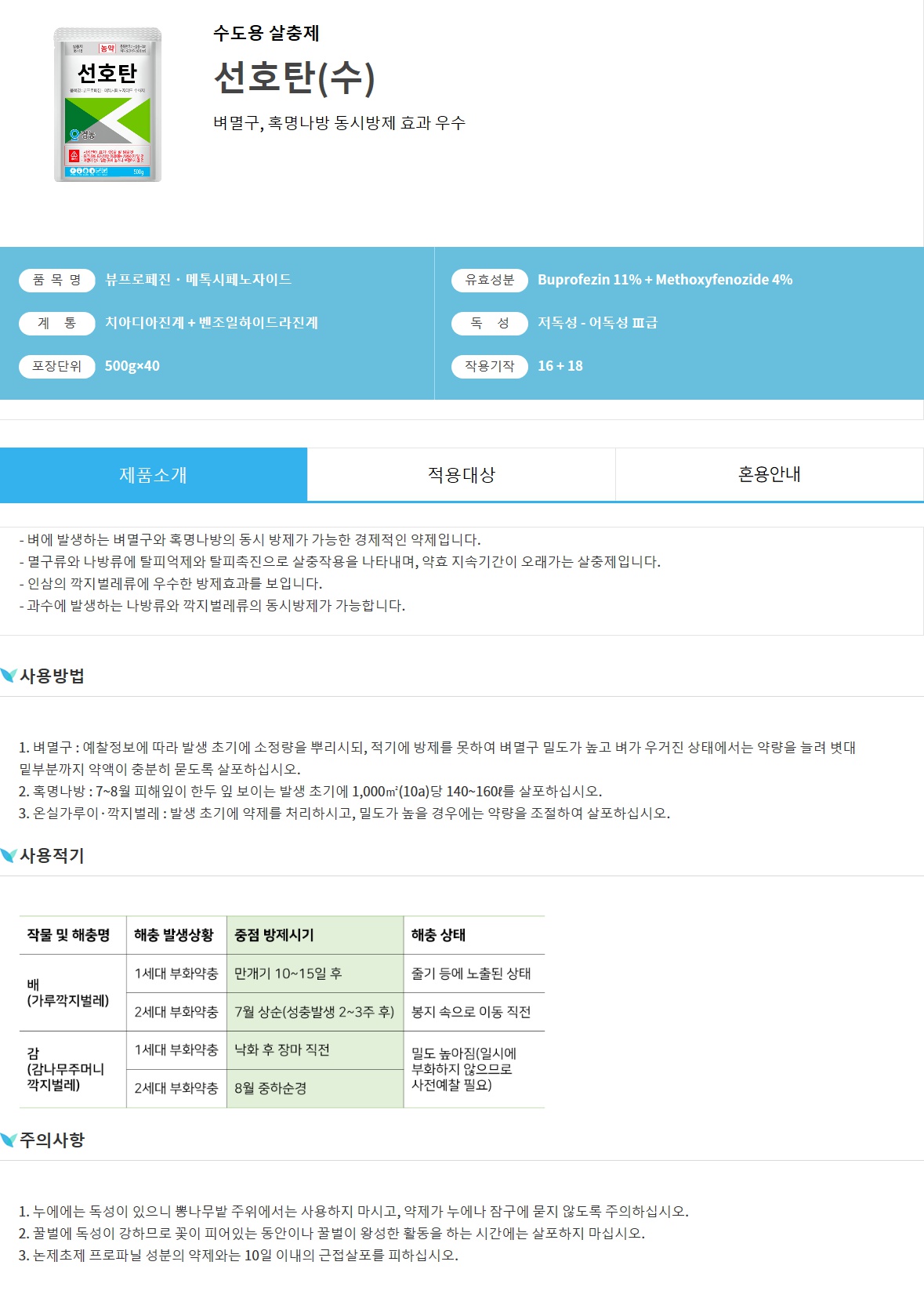This screenshot has height=1316, width=924.
Task: Click the 1세대 부화약충 cell in 배 row
Action: click(x=176, y=973)
